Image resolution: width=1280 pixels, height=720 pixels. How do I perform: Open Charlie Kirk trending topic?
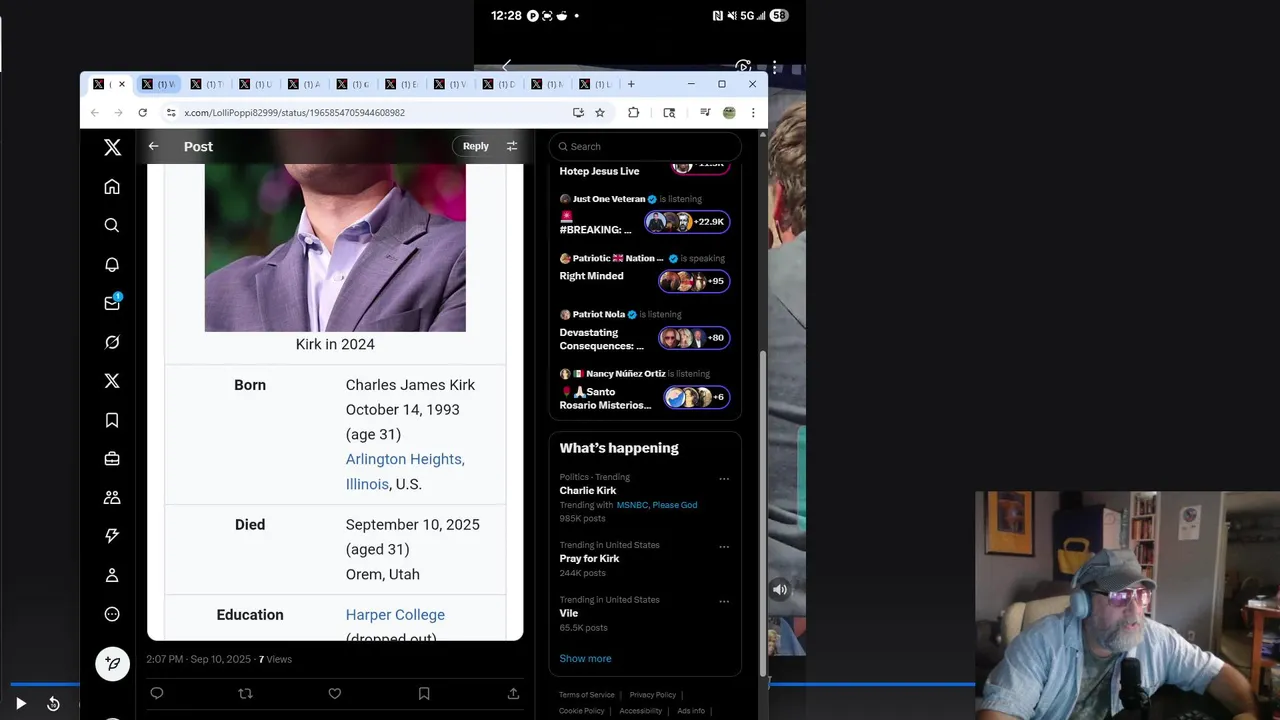coord(588,491)
